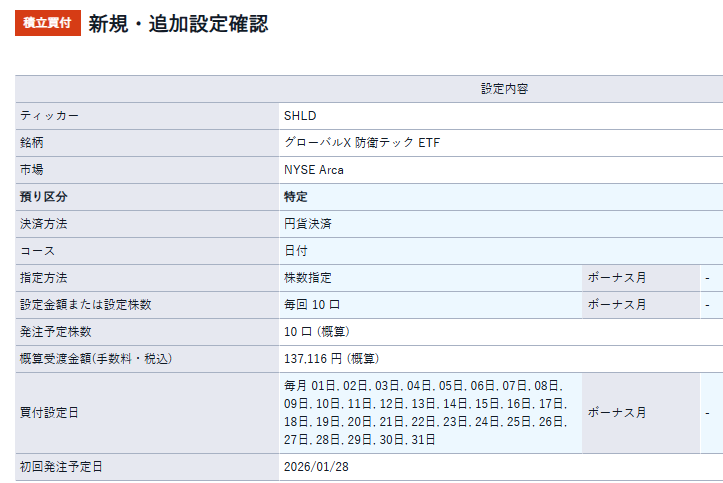Screen dimensions: 723x483
Task: Select the SHLD ticker value
Action: coord(300,116)
